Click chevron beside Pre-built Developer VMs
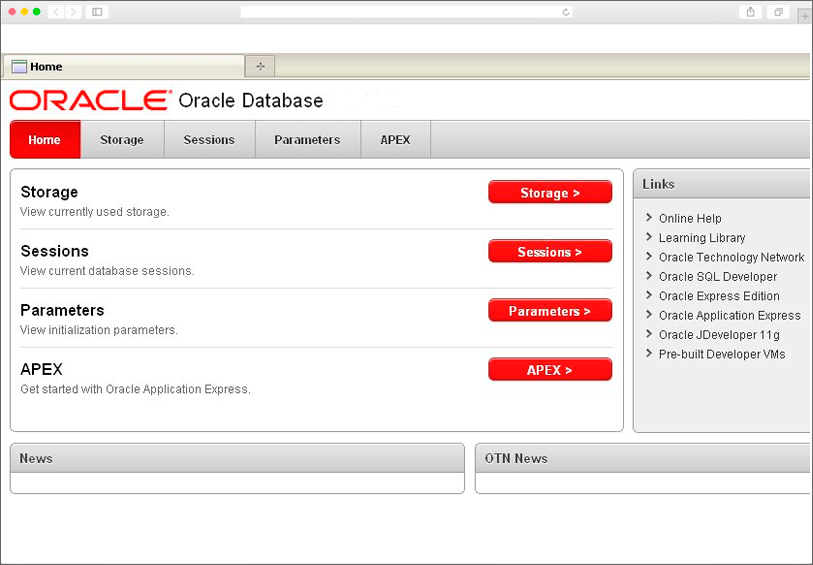Image resolution: width=813 pixels, height=565 pixels. click(x=649, y=354)
